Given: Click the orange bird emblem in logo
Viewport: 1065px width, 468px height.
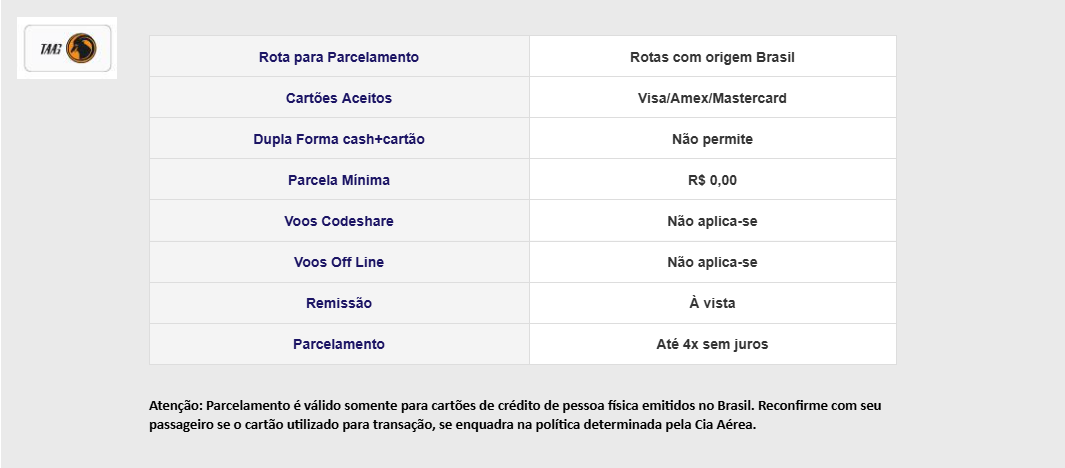Looking at the screenshot, I should point(82,48).
